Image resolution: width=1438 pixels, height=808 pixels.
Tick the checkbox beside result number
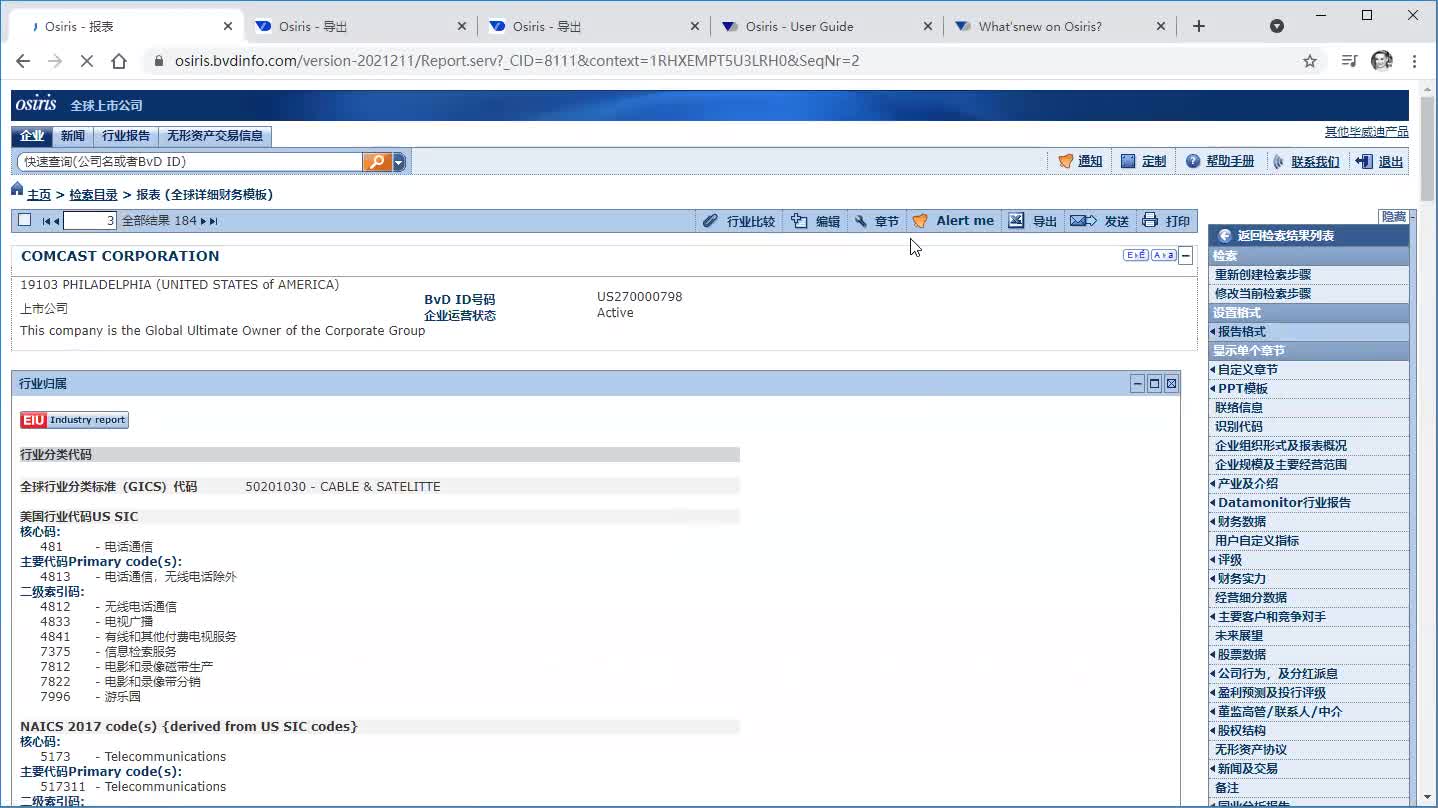pos(25,220)
